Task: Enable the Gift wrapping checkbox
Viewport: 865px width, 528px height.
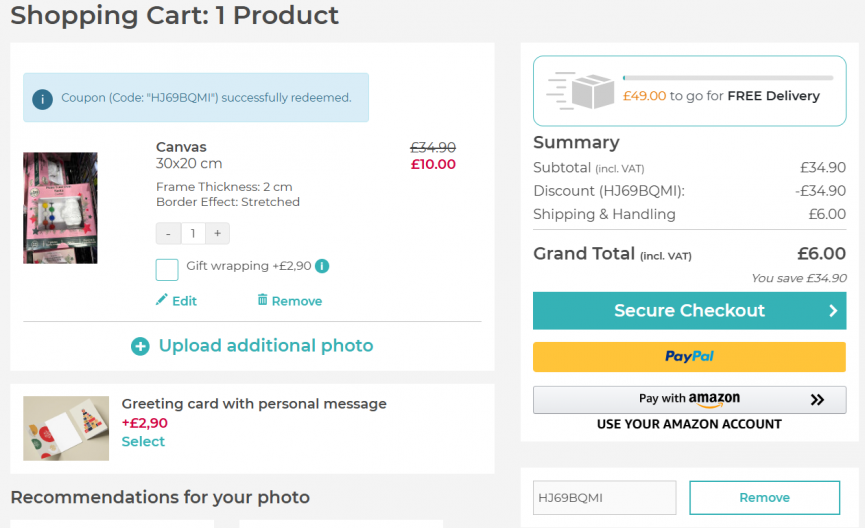Action: tap(167, 269)
